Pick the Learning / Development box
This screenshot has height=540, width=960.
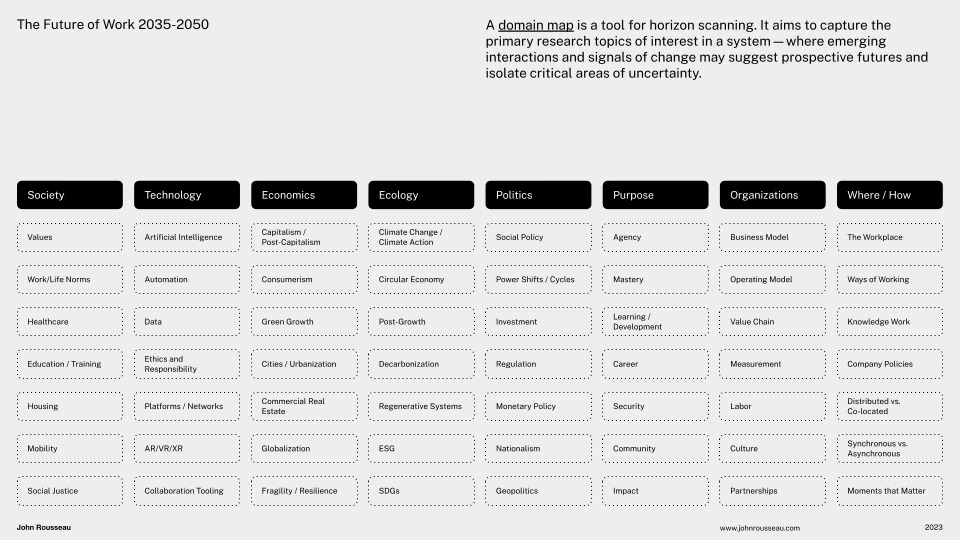click(x=655, y=322)
